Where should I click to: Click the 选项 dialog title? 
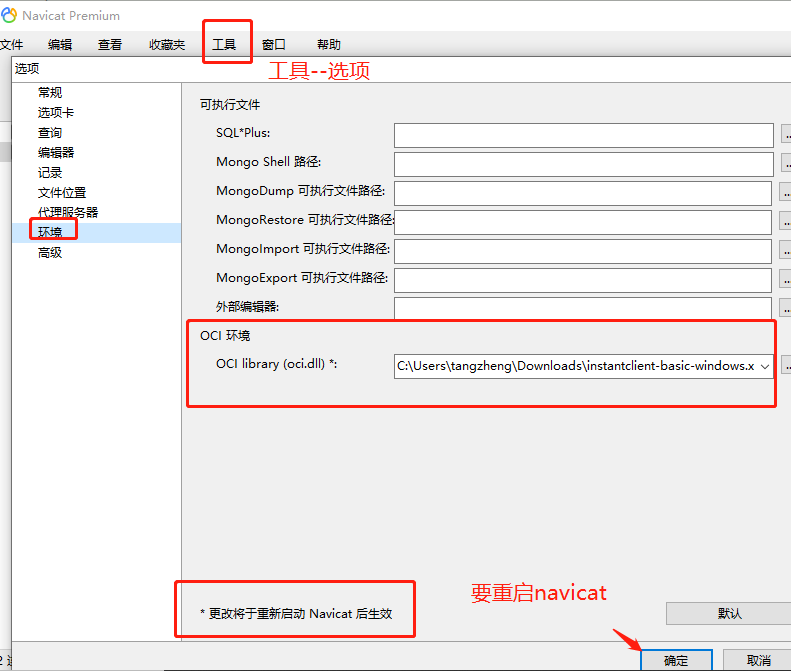[27, 69]
